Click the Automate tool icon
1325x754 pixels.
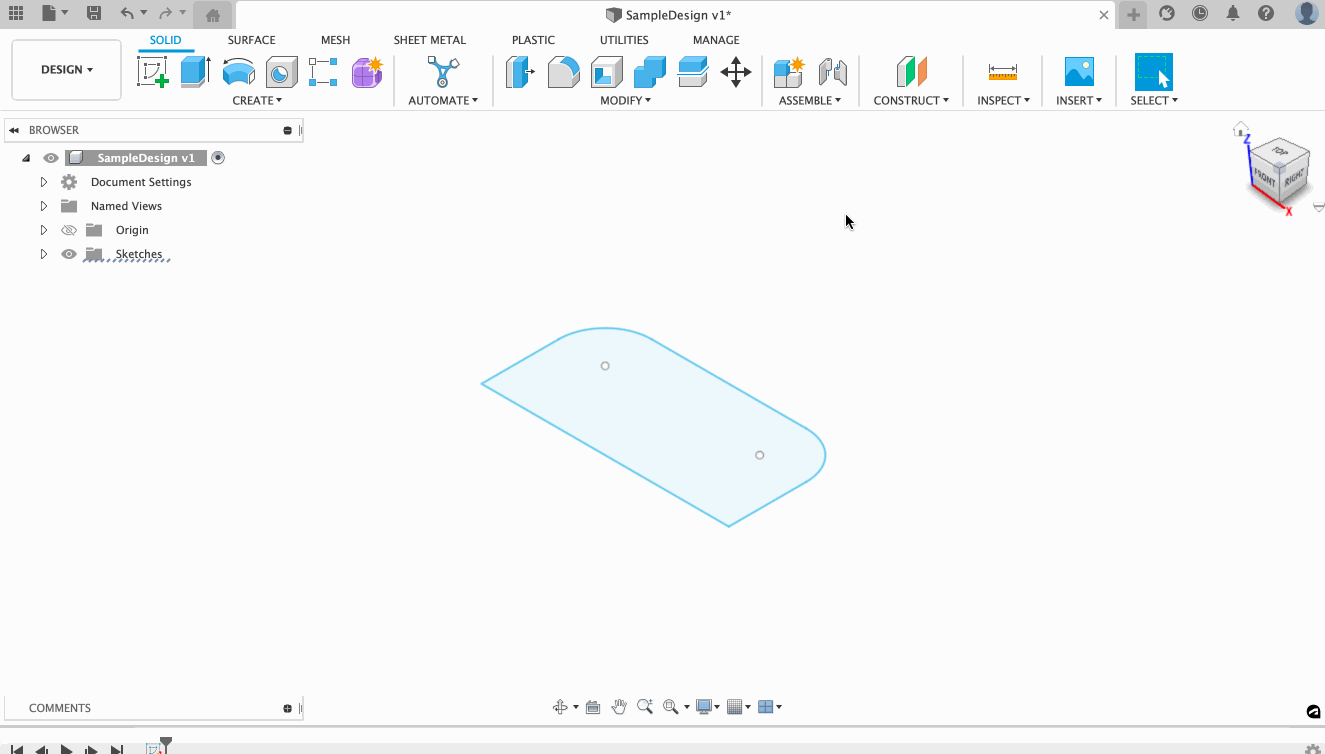point(443,72)
